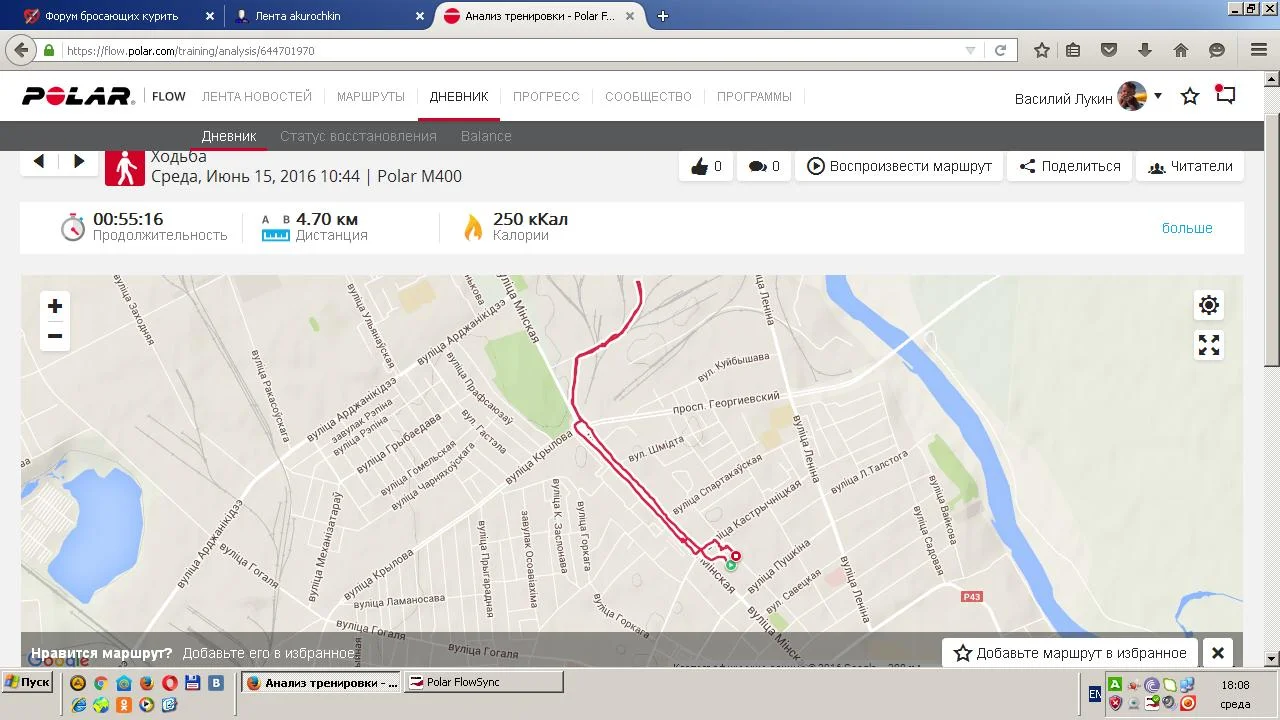Open the ПРОГРЕСС menu

[x=546, y=97]
